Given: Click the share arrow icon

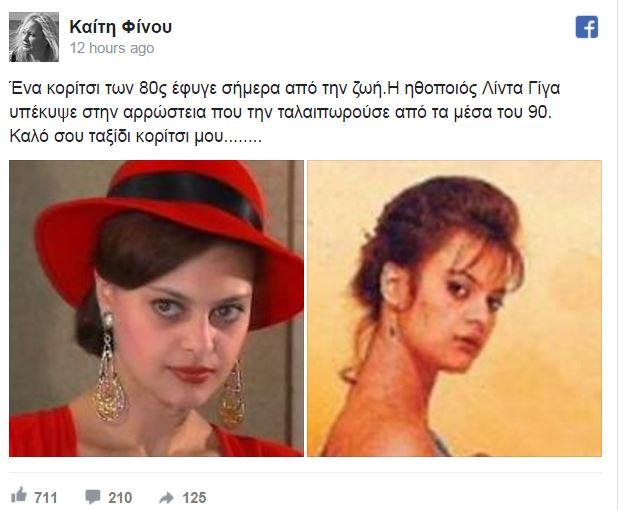Looking at the screenshot, I should click(x=166, y=498).
